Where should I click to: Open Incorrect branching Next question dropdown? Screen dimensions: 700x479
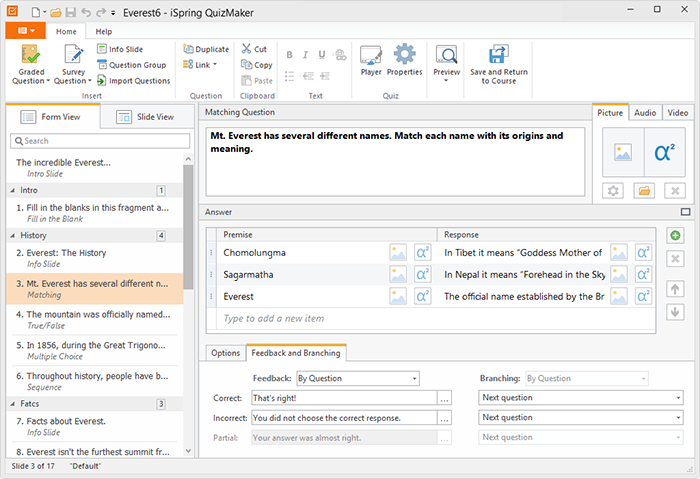[x=580, y=418]
